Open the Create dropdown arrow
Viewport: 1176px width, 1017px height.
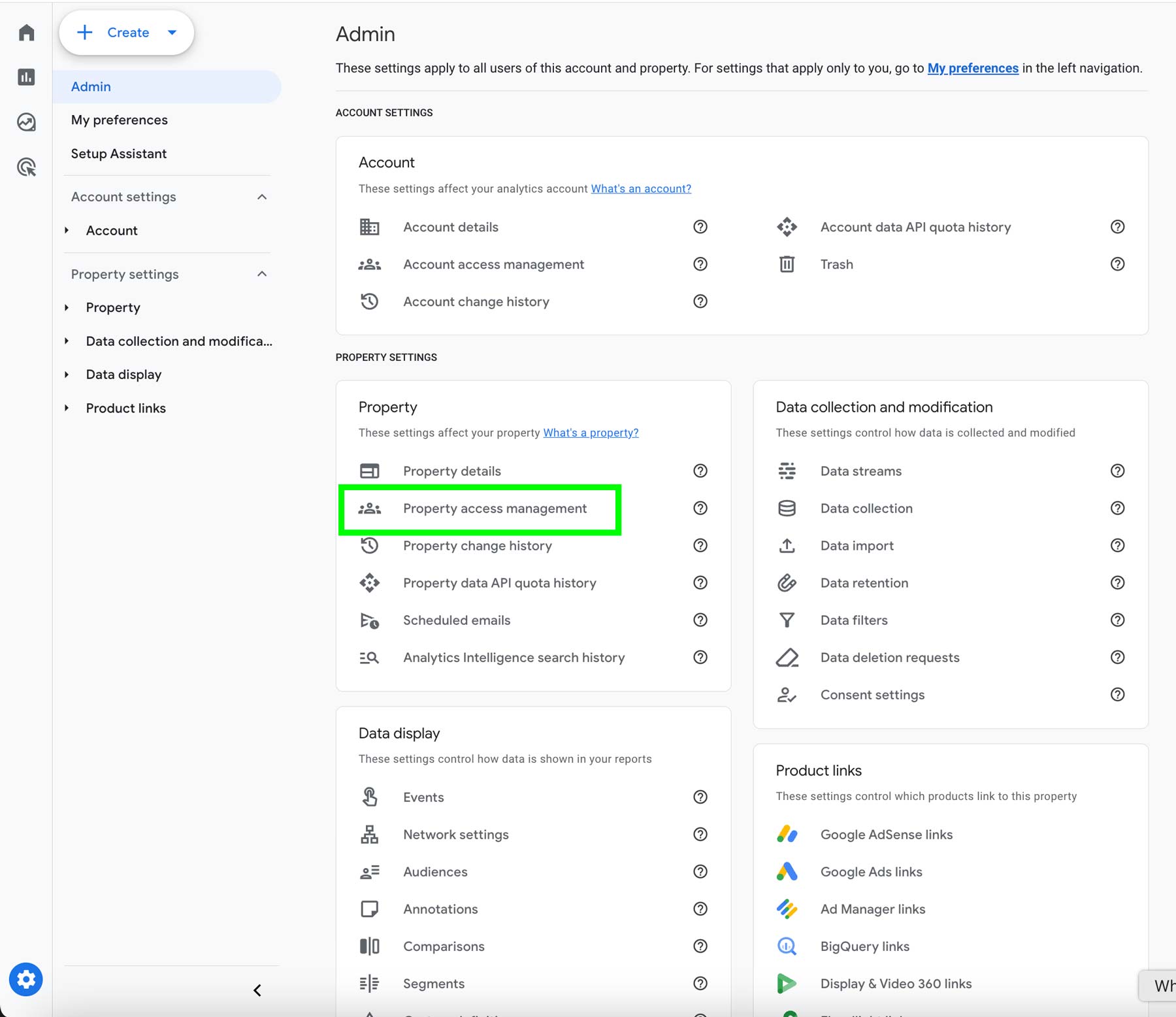[x=172, y=32]
